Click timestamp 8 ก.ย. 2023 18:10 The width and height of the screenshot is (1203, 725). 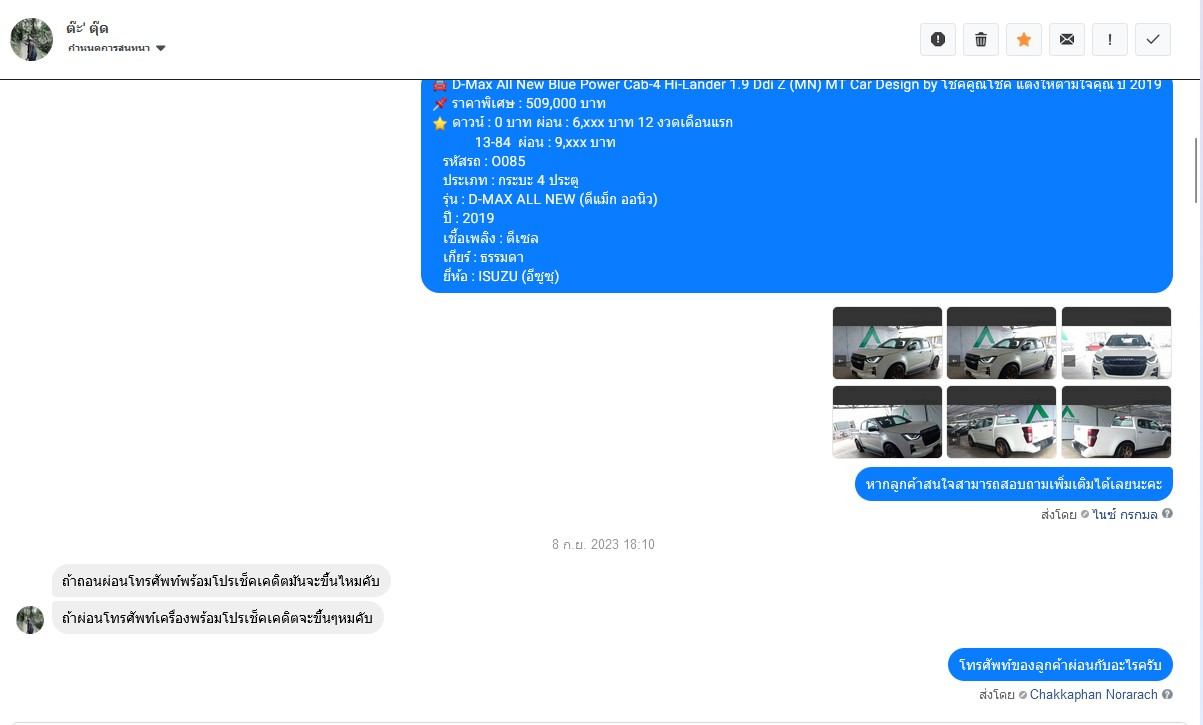tap(603, 545)
